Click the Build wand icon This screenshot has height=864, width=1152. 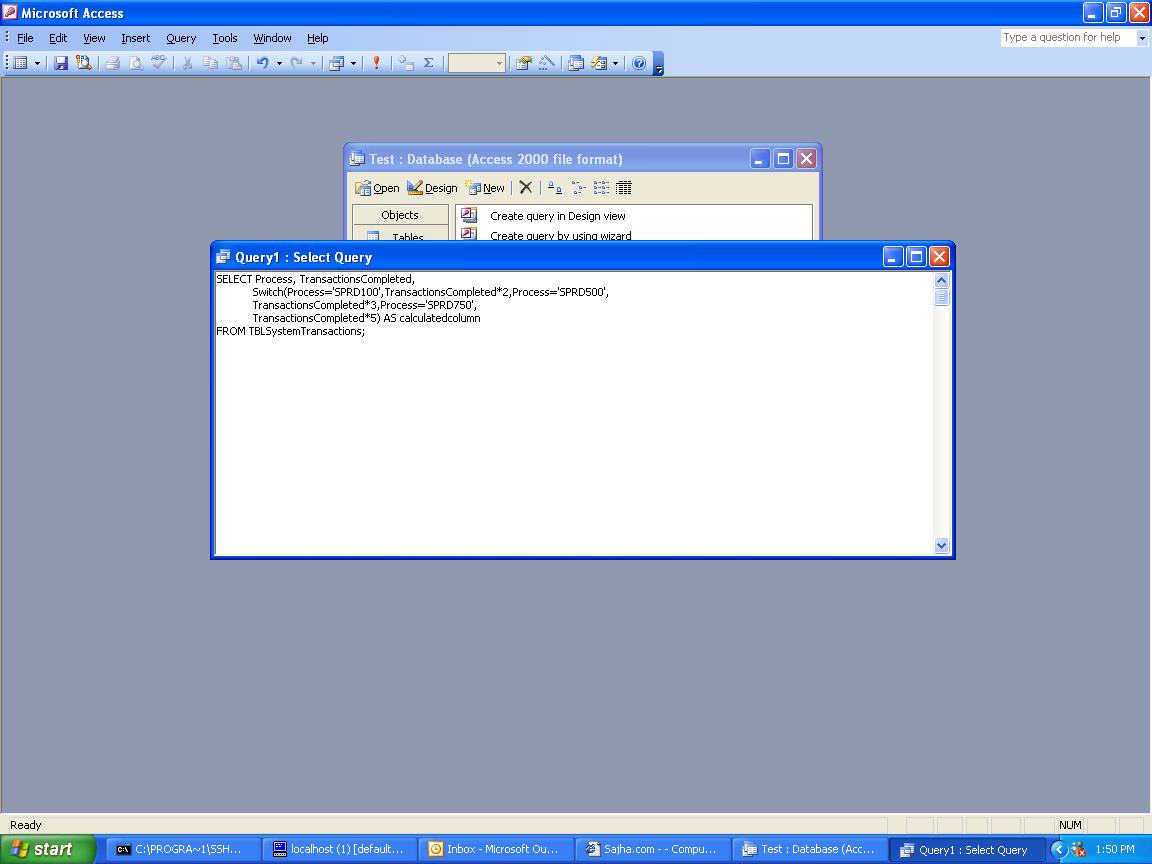546,63
